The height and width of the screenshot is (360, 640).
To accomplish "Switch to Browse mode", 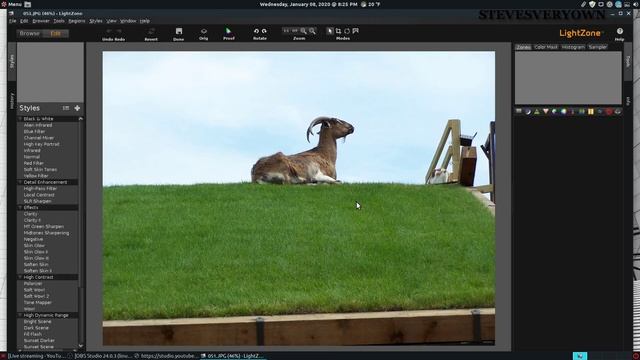I will 30,33.
